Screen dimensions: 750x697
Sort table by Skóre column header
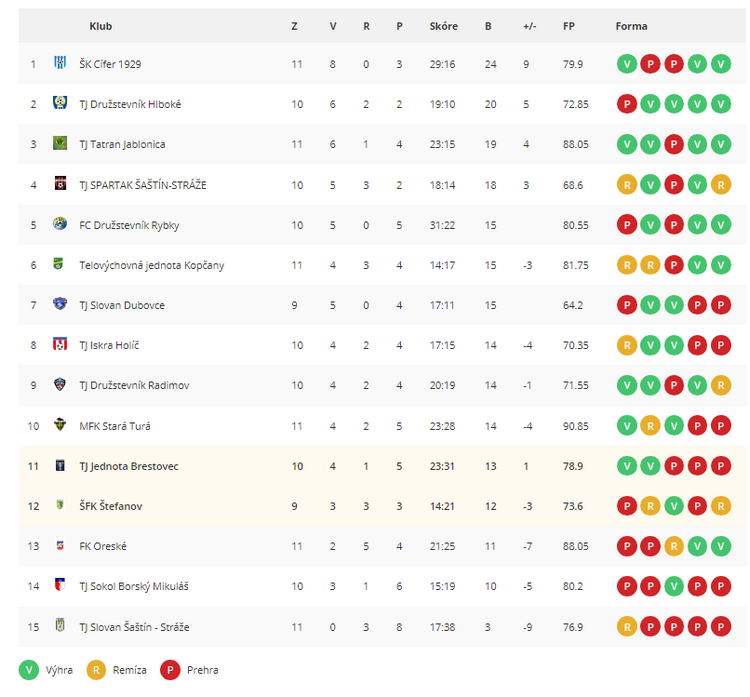tap(443, 26)
